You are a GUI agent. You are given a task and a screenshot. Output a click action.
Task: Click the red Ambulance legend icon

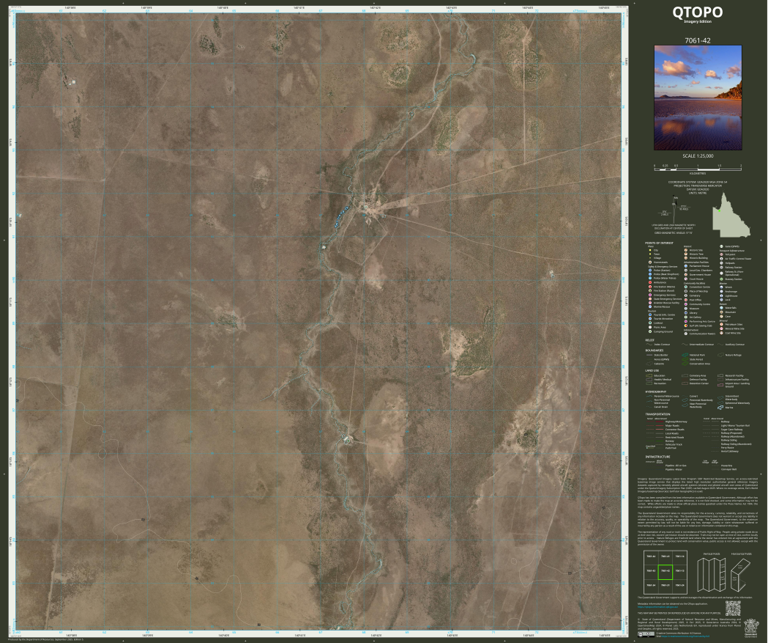click(650, 283)
